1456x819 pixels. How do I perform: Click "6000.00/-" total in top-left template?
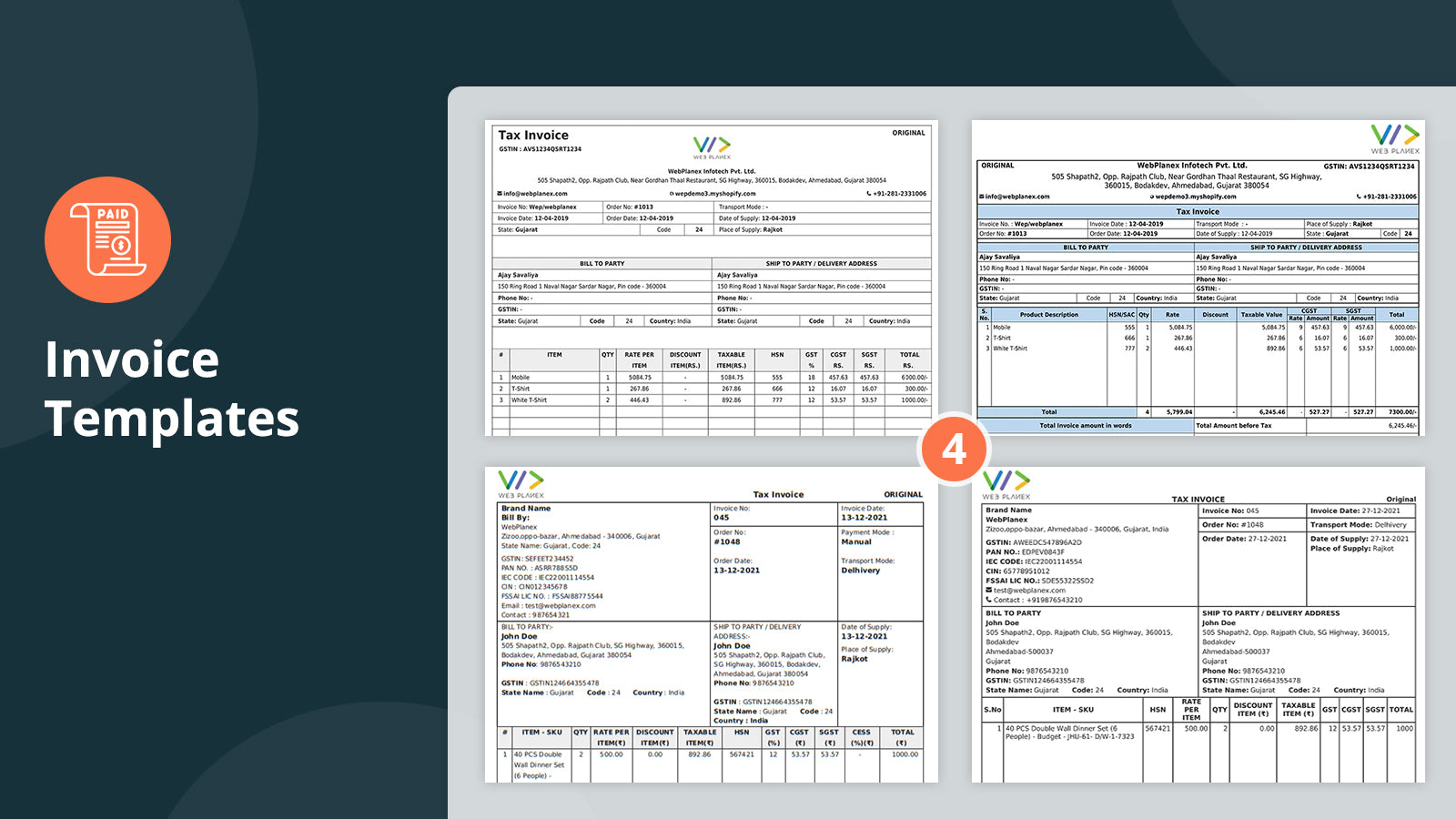coord(915,378)
